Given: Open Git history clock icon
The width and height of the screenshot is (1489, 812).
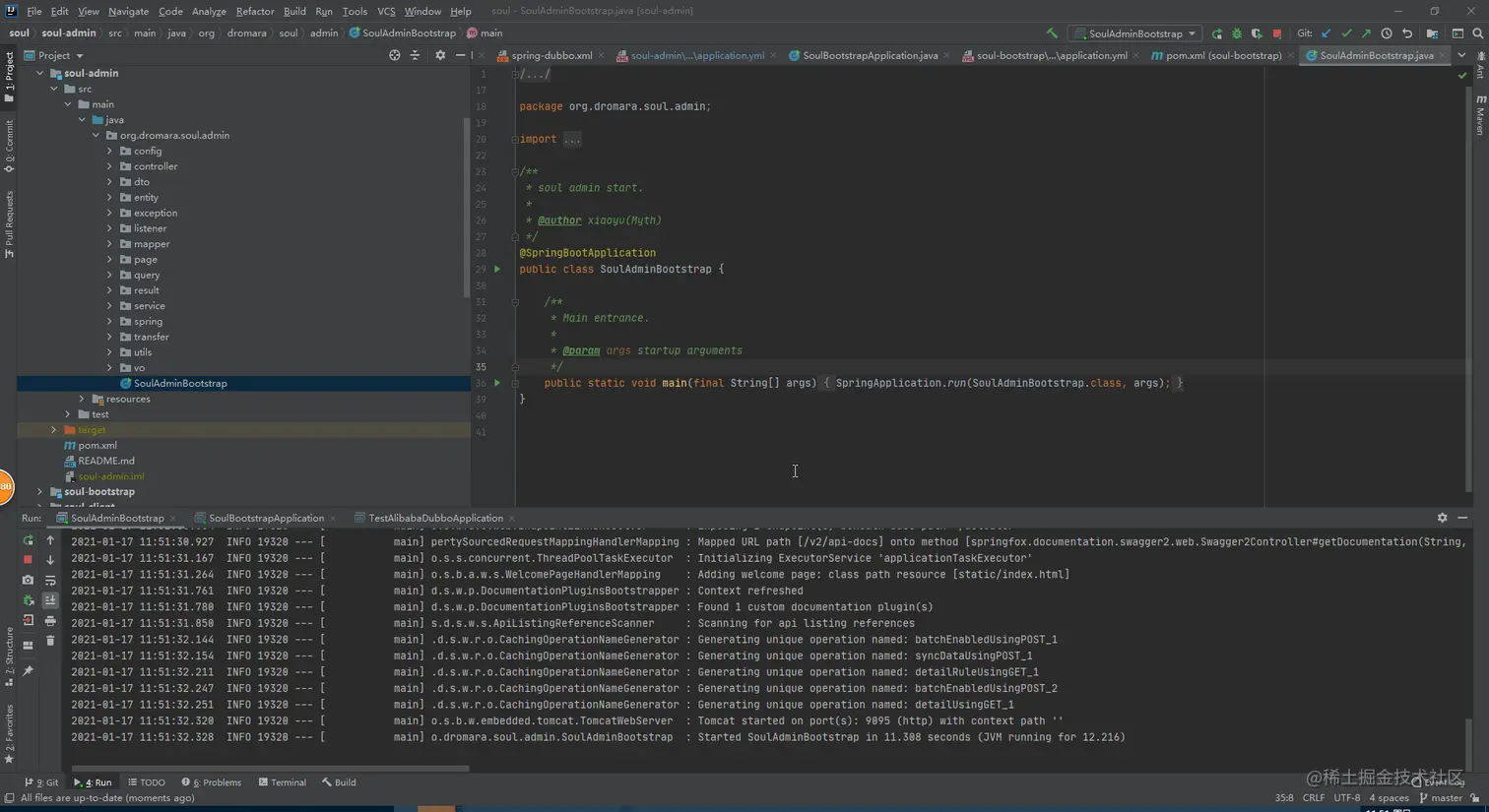Looking at the screenshot, I should point(1387,33).
